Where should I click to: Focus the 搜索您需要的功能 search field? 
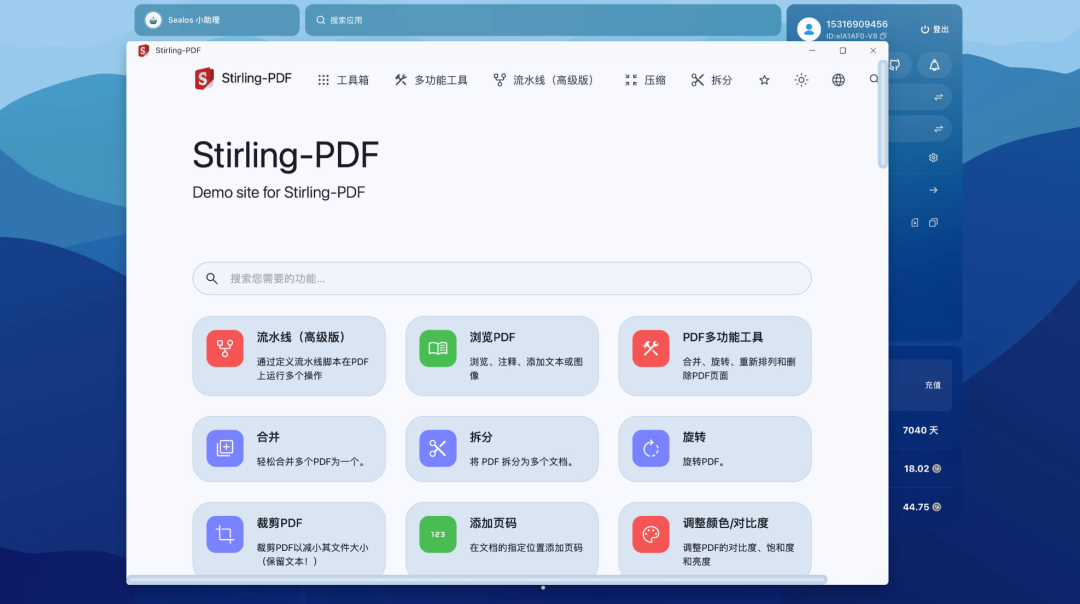pyautogui.click(x=502, y=278)
